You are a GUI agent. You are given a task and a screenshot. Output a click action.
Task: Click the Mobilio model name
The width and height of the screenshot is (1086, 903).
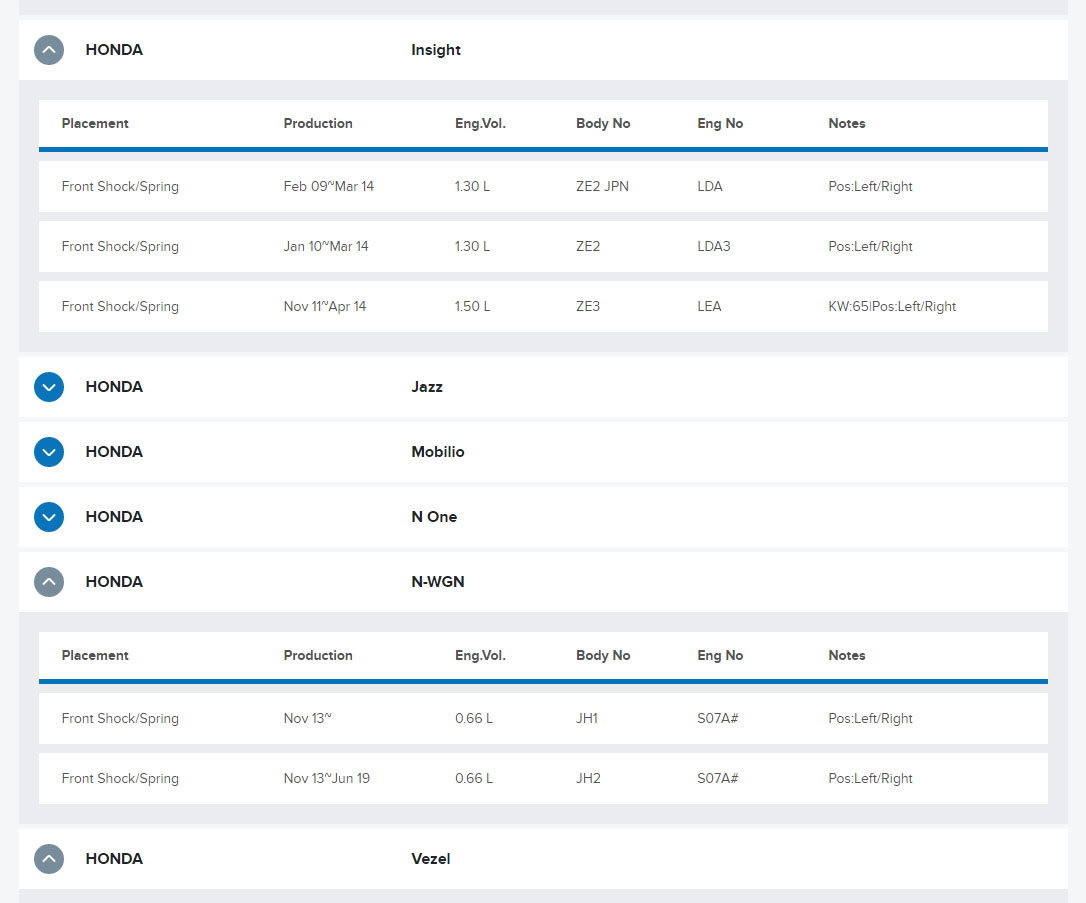pyautogui.click(x=438, y=452)
